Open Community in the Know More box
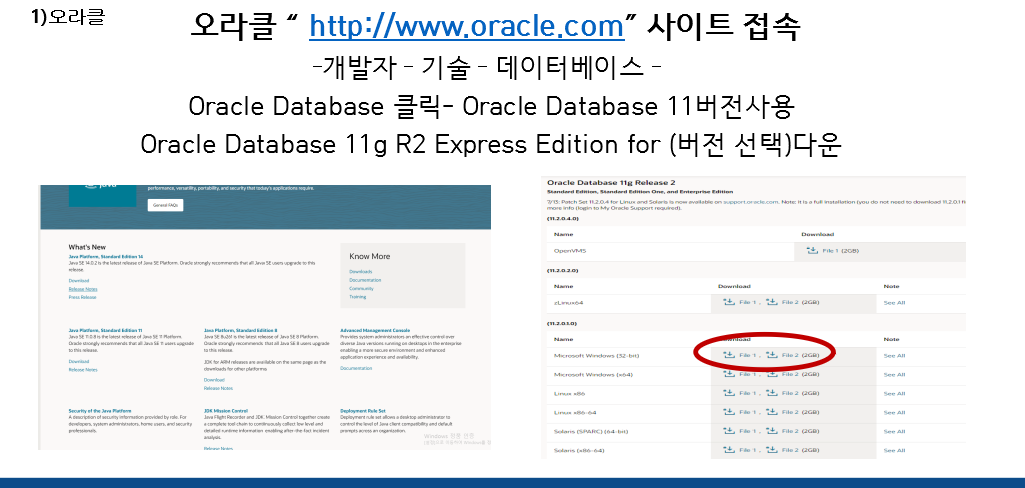 coord(361,288)
